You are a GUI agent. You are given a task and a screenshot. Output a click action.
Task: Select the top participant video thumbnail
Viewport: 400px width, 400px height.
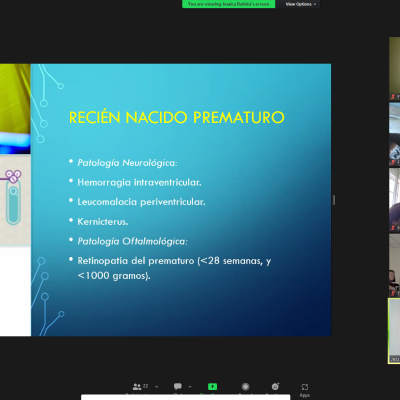[394, 68]
